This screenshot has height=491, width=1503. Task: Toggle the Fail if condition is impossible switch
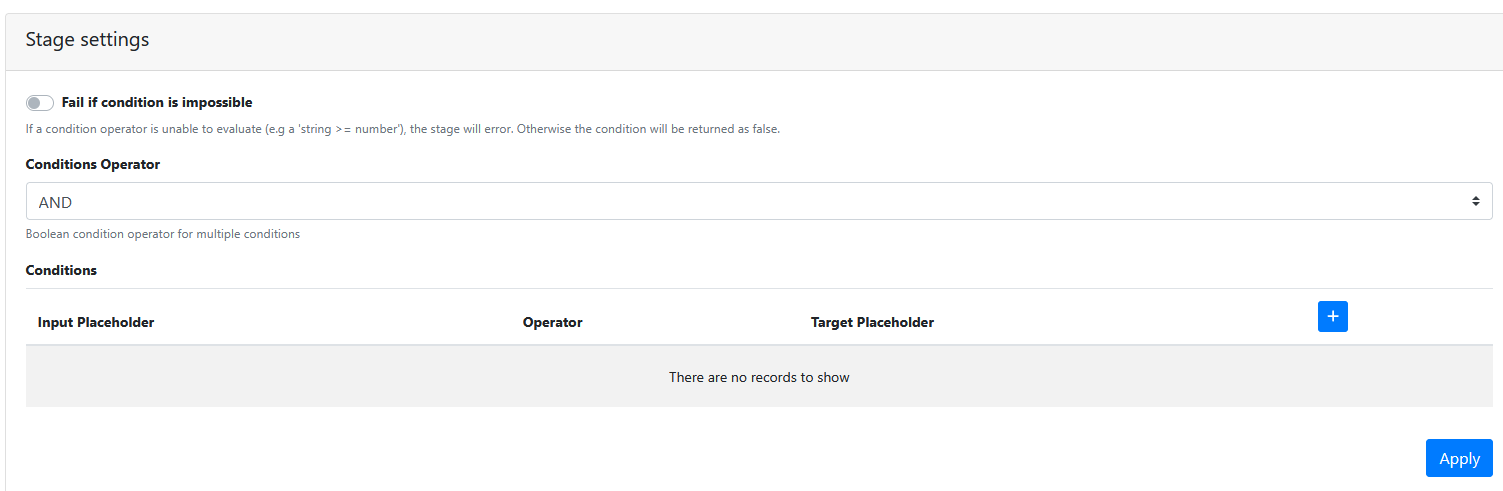pos(40,103)
